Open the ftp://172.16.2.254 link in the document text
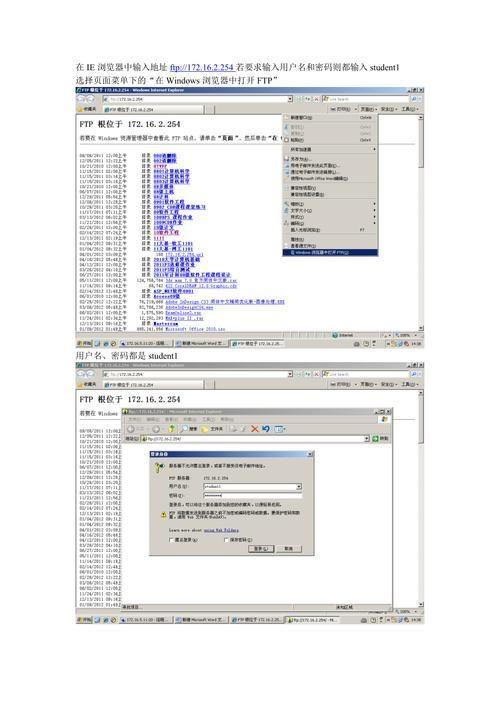 pyautogui.click(x=201, y=67)
